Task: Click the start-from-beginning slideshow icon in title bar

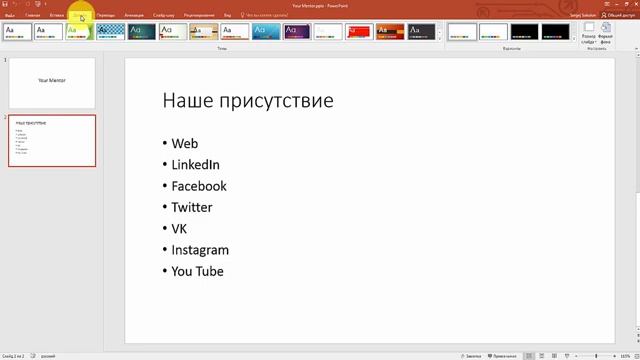Action: 38,4
